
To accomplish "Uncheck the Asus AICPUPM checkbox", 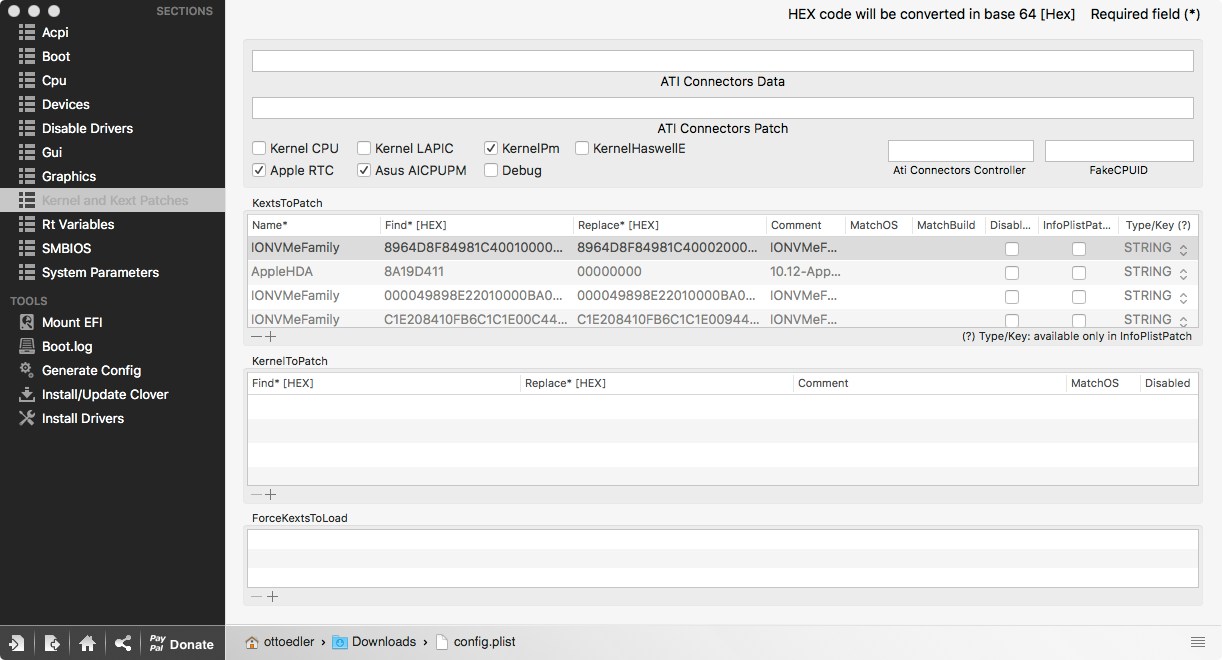I will (364, 170).
